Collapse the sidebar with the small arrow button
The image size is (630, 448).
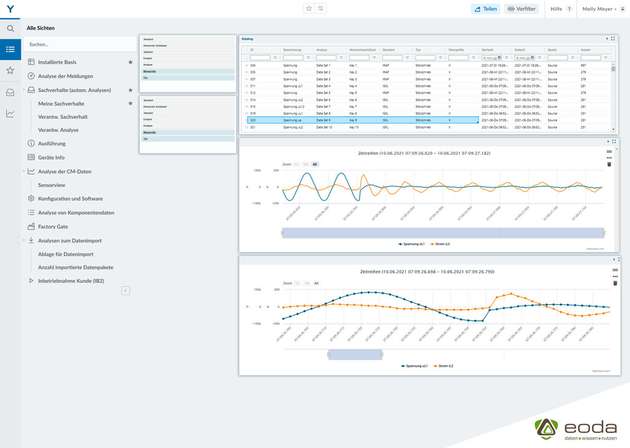(125, 290)
